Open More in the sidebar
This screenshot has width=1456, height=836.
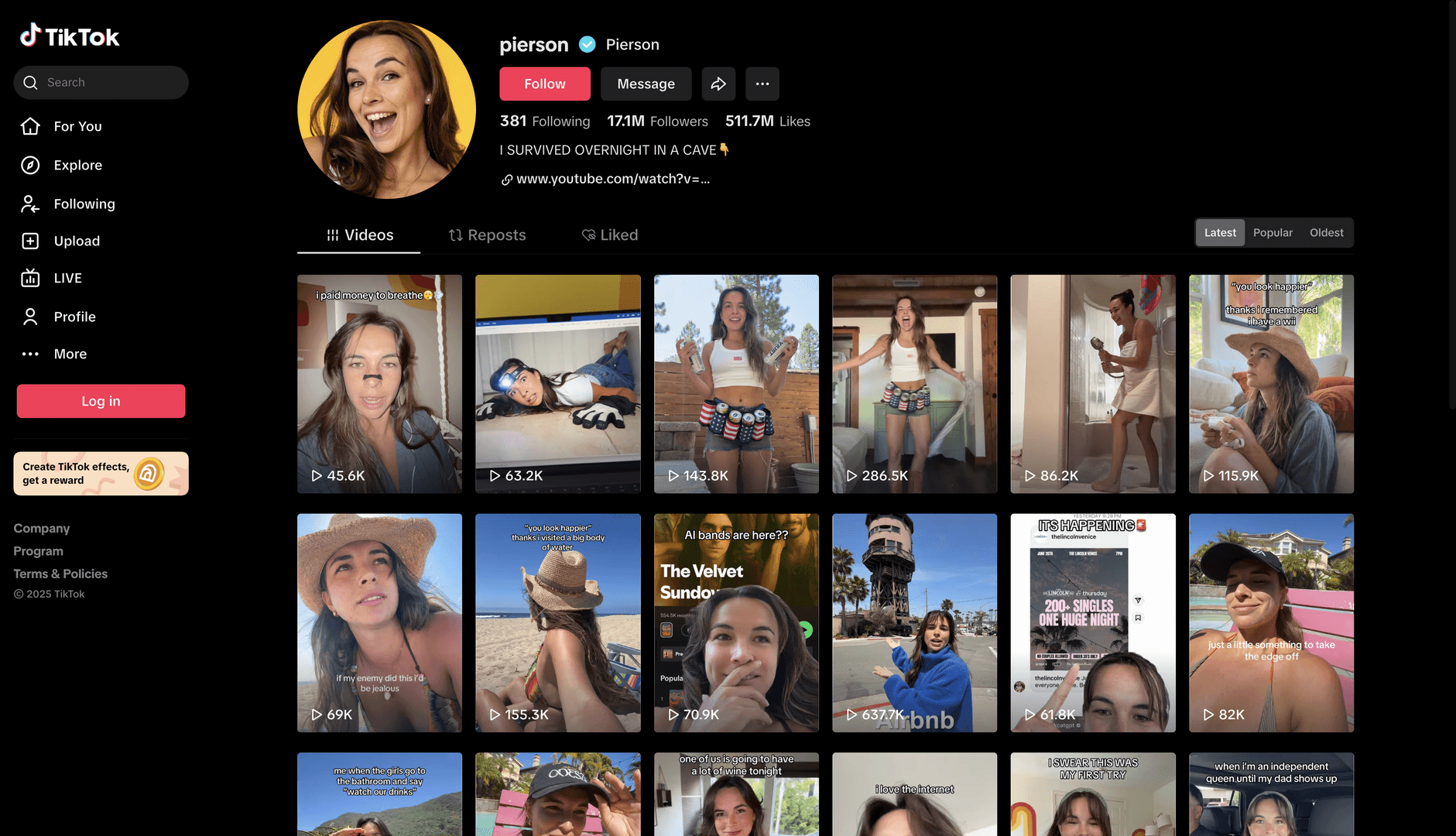coord(70,354)
